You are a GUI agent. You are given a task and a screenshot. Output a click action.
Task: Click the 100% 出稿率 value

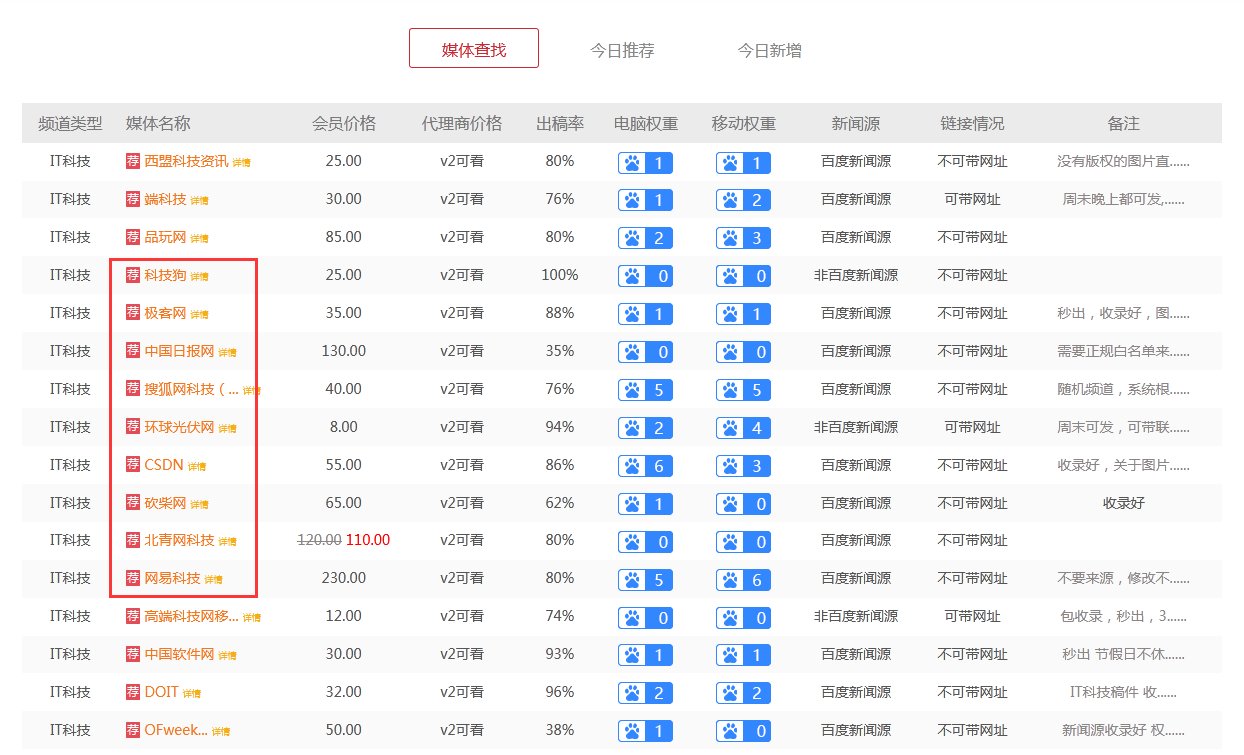560,274
